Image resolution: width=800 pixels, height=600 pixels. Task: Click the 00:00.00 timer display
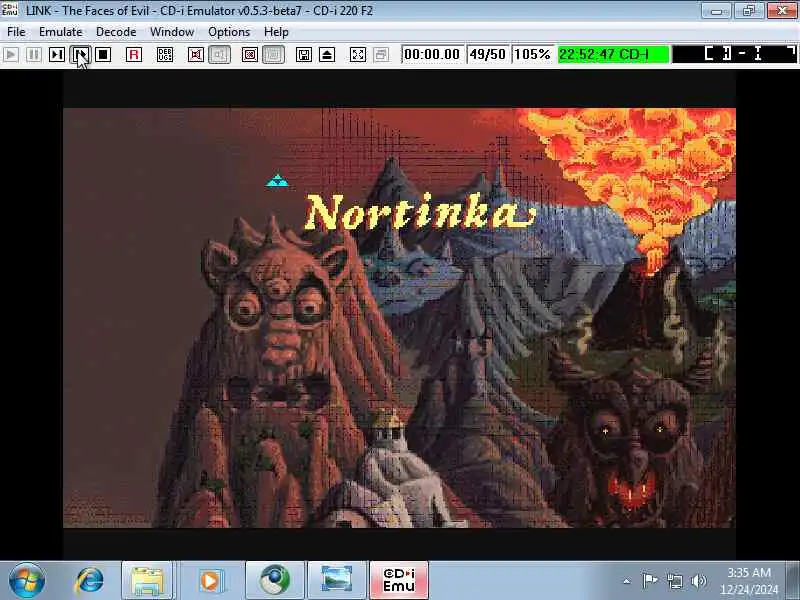tap(432, 54)
